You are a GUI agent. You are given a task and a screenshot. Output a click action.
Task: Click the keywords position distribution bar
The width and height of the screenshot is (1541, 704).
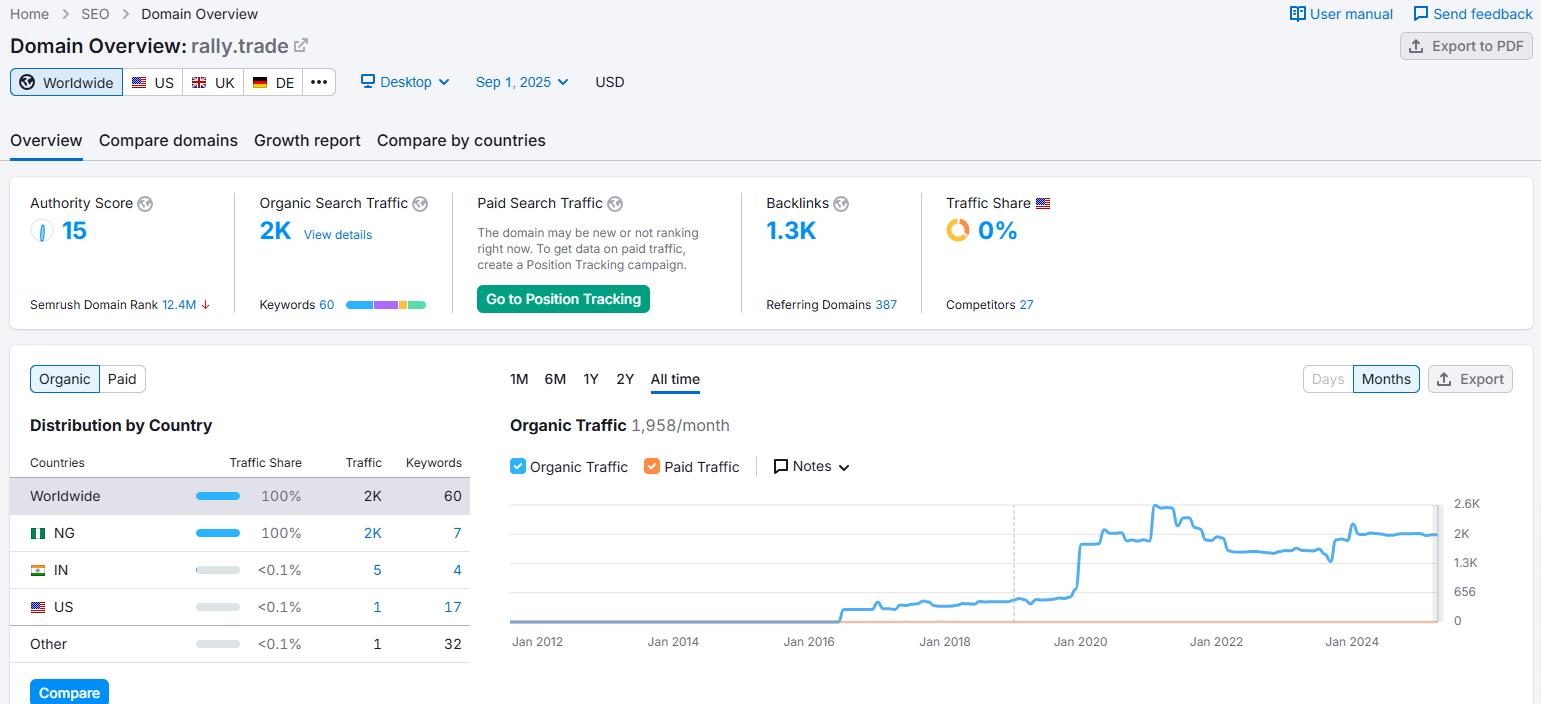[x=386, y=305]
